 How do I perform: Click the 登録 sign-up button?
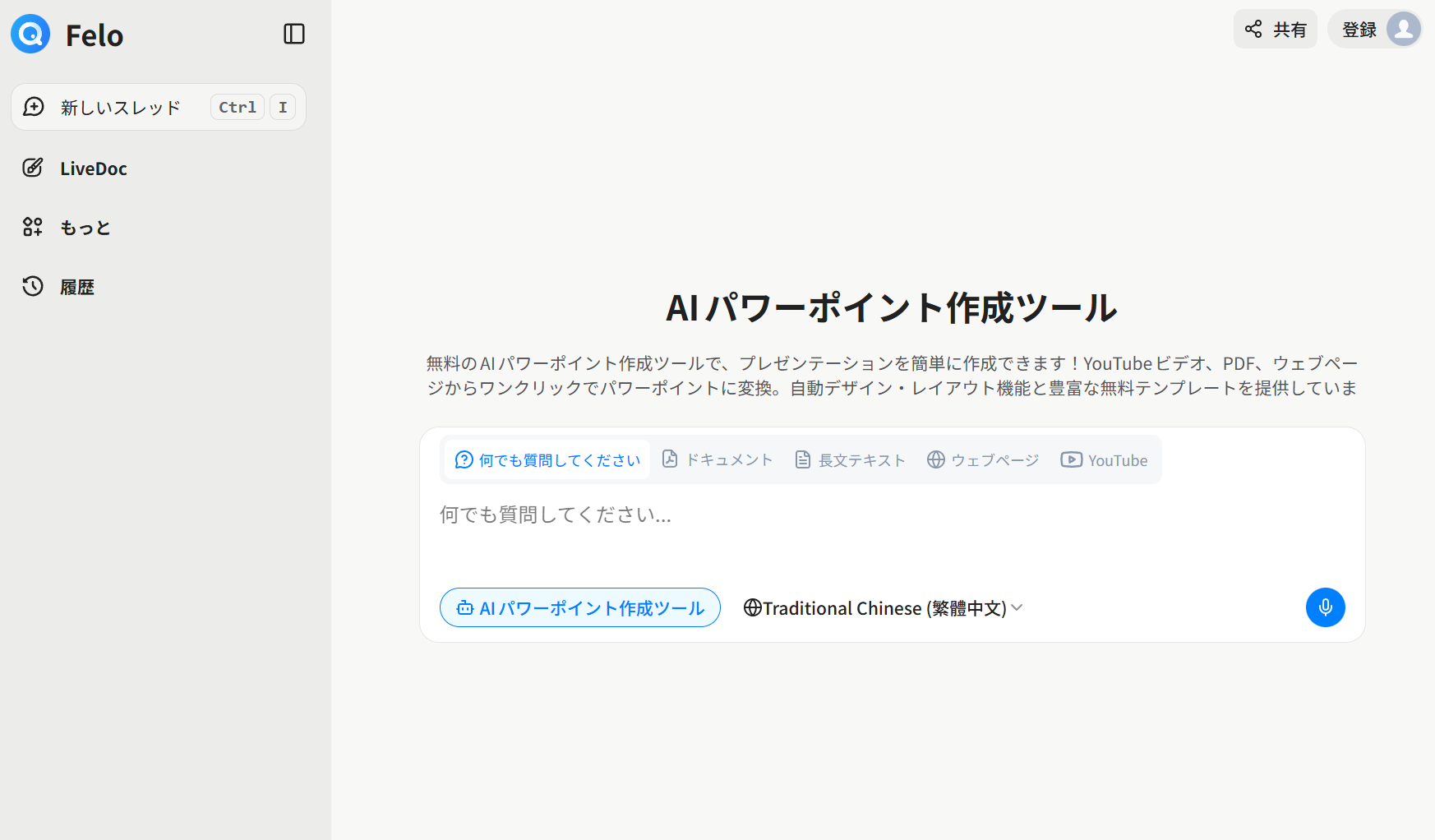[x=1359, y=30]
